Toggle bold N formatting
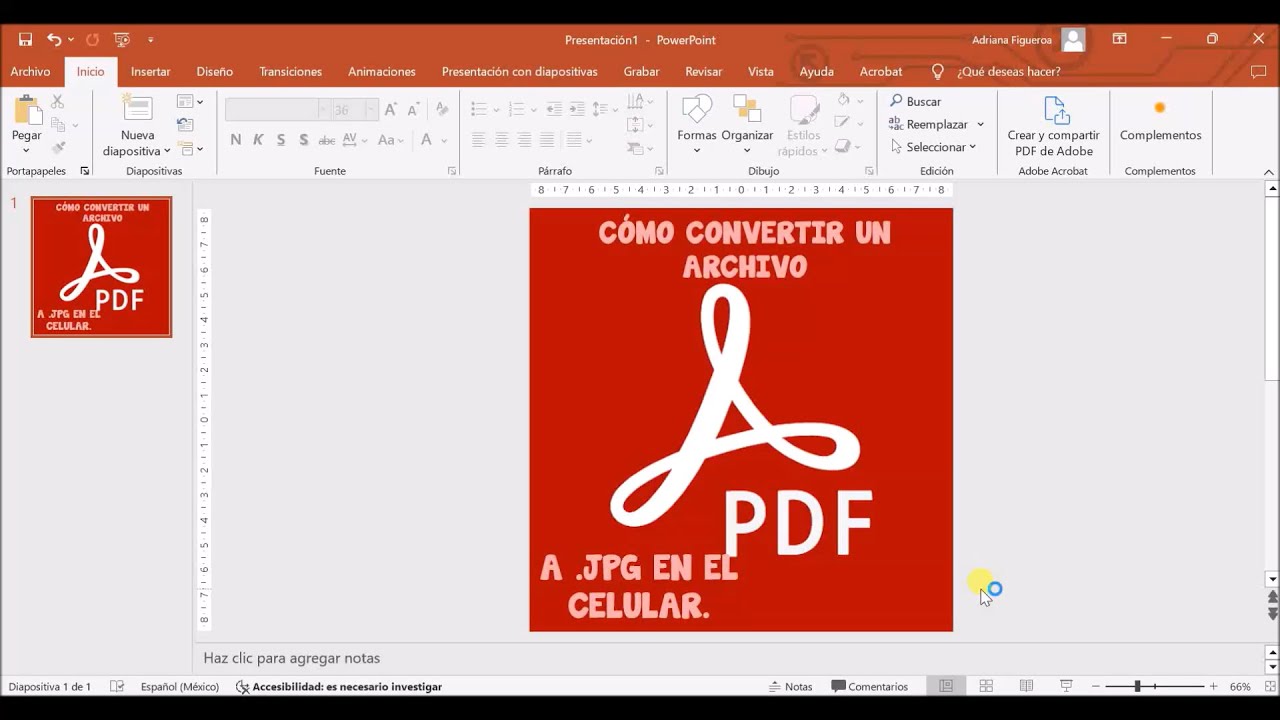Screen dimensions: 1280x720 [x=236, y=140]
